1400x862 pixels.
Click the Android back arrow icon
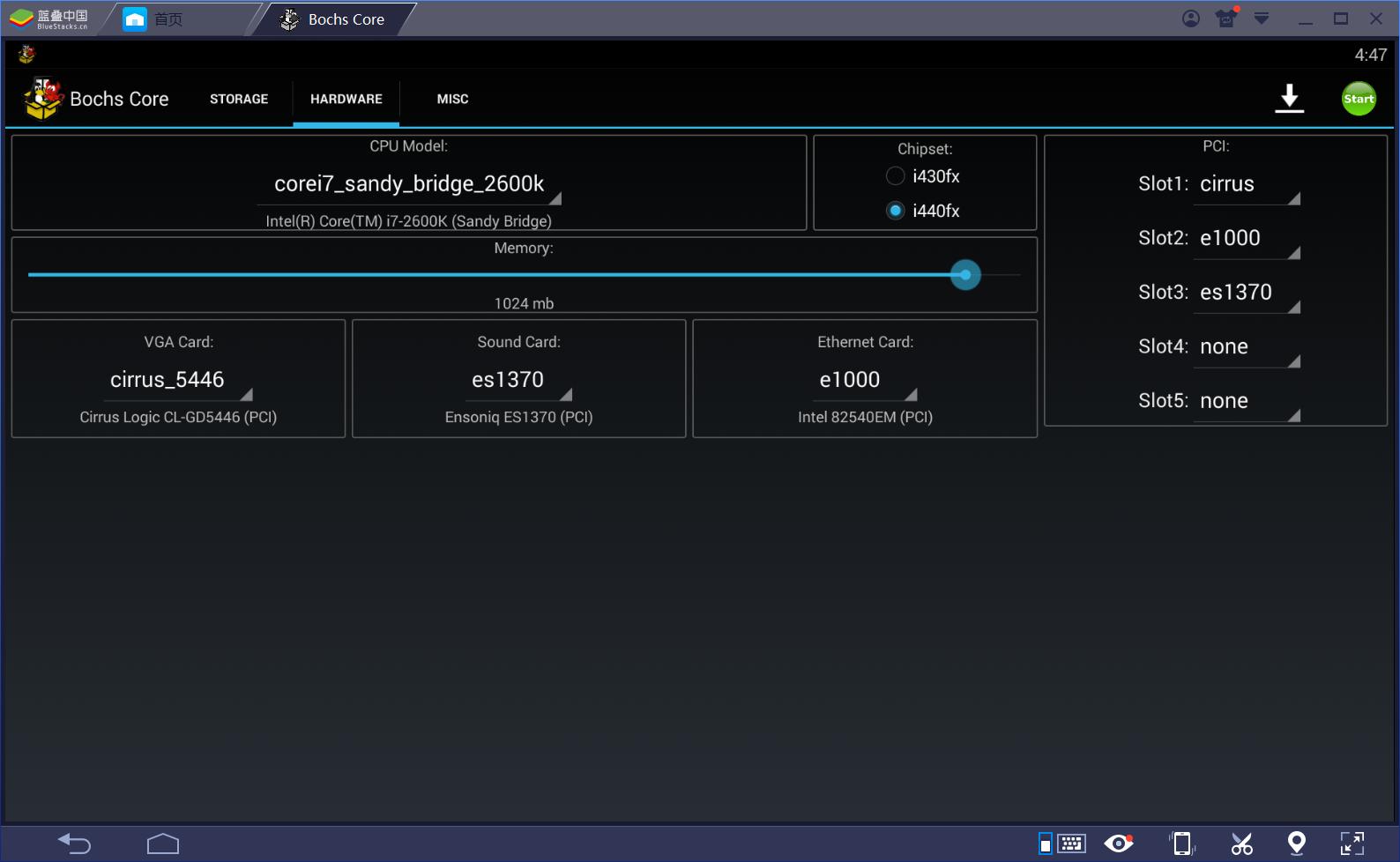tap(74, 843)
